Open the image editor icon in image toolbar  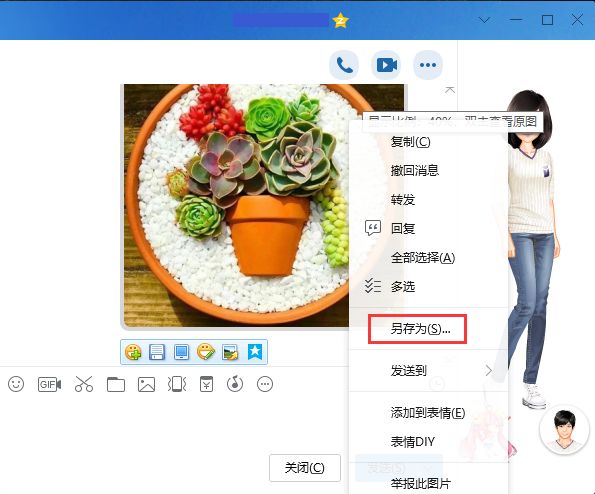click(230, 352)
